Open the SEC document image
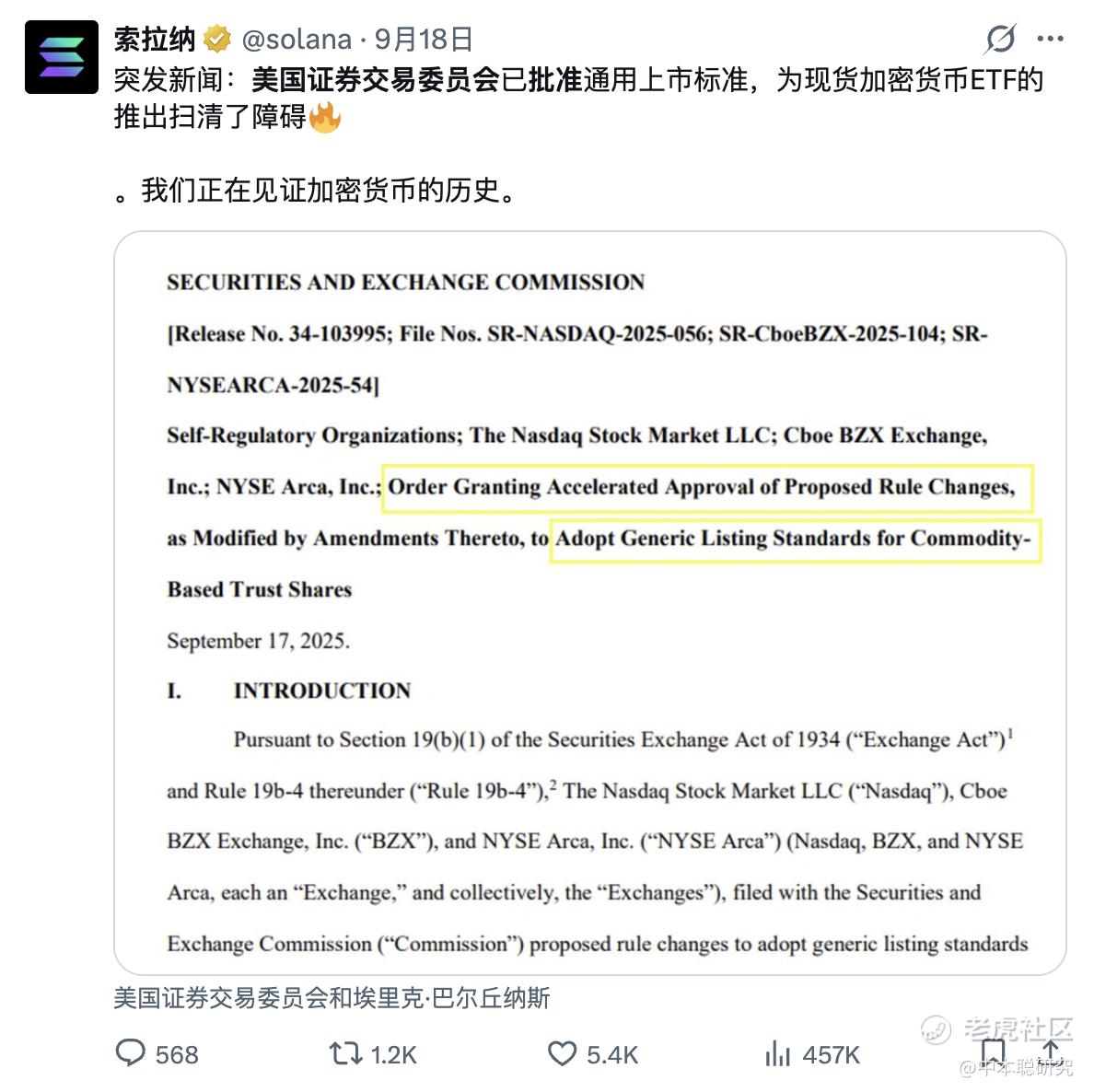1094x1092 pixels. click(x=590, y=603)
